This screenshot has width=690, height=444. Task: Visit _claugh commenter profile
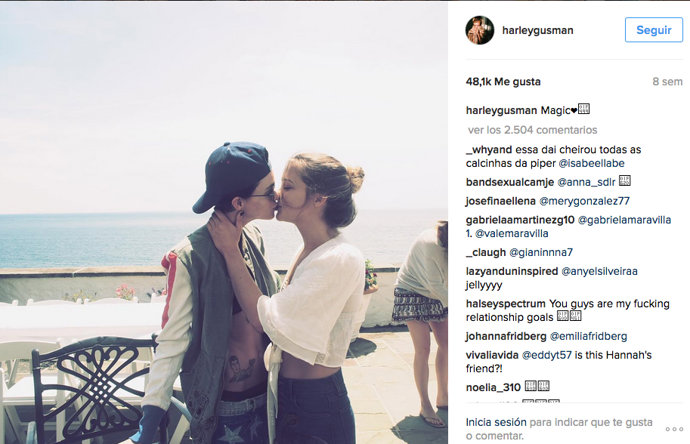tap(486, 252)
